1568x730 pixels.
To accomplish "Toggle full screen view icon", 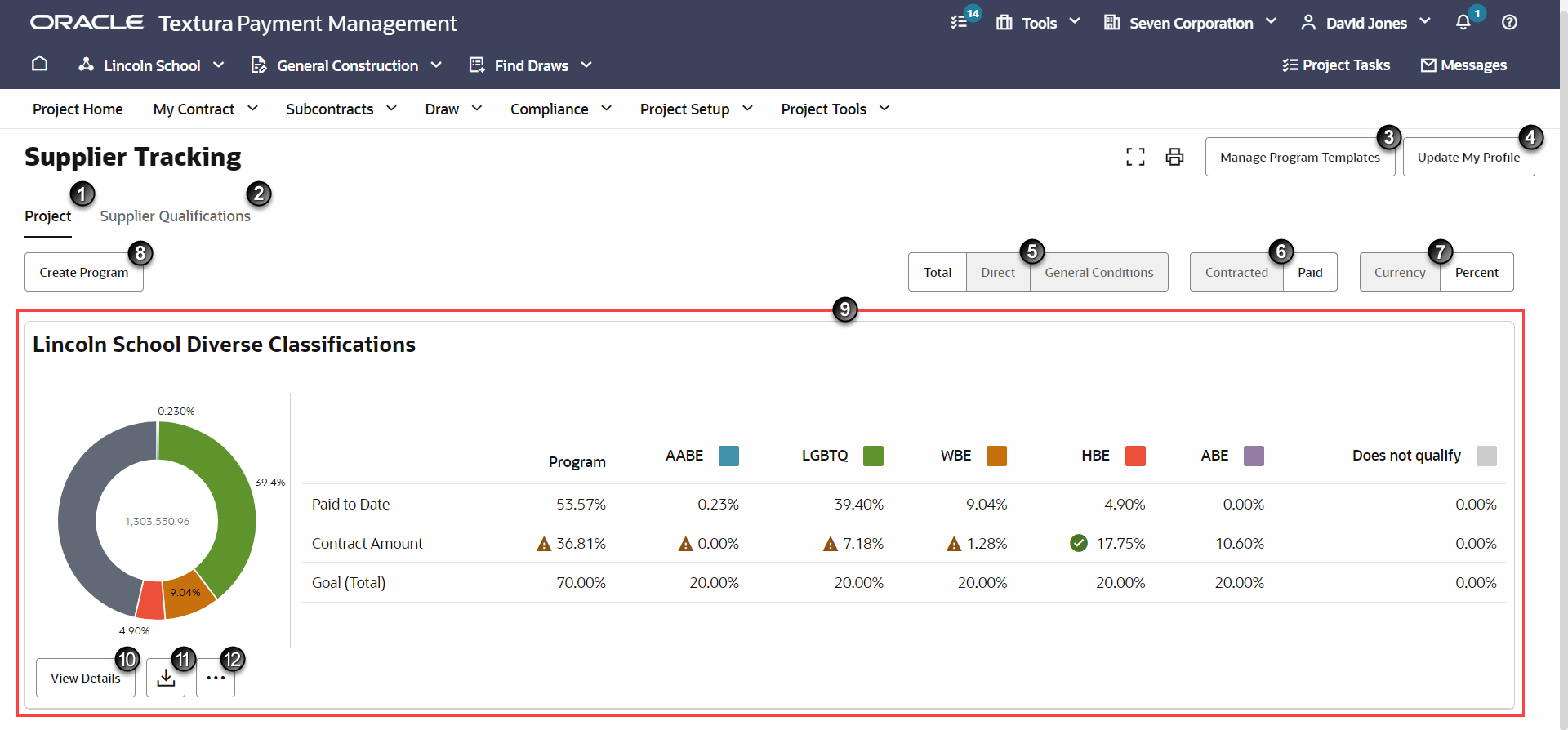I will [1135, 157].
